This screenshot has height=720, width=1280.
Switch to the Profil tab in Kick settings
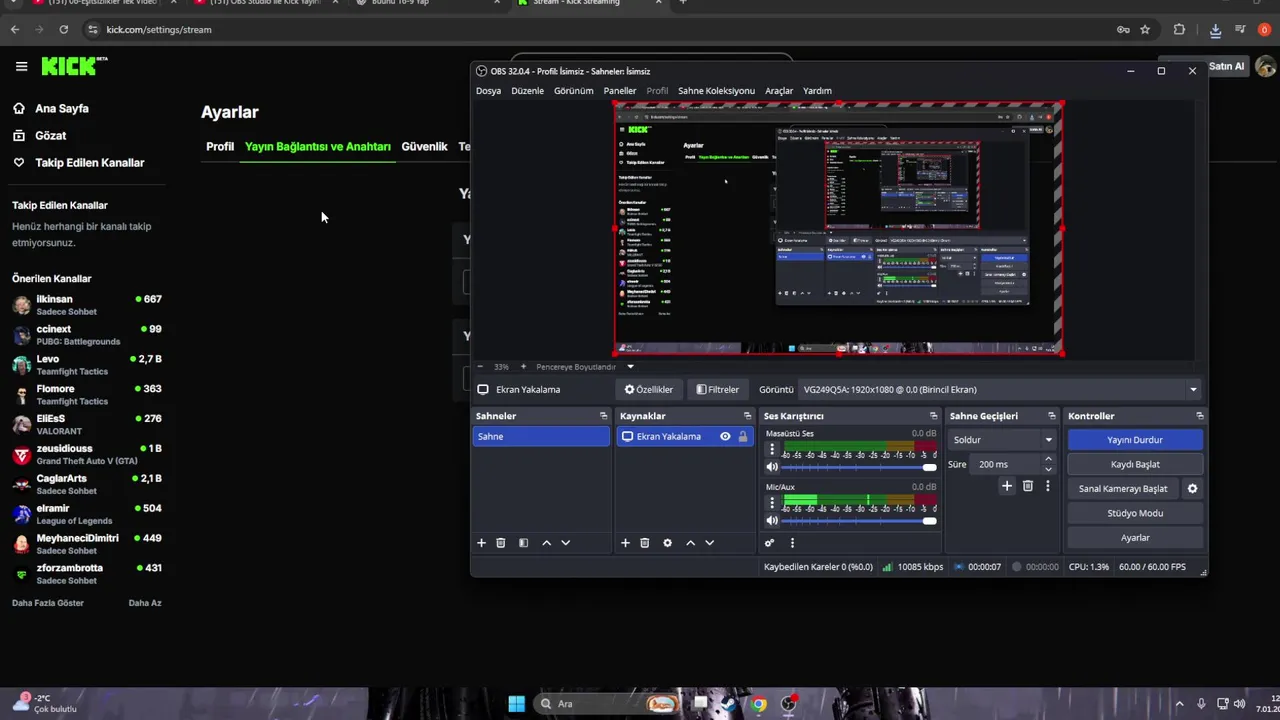click(220, 146)
